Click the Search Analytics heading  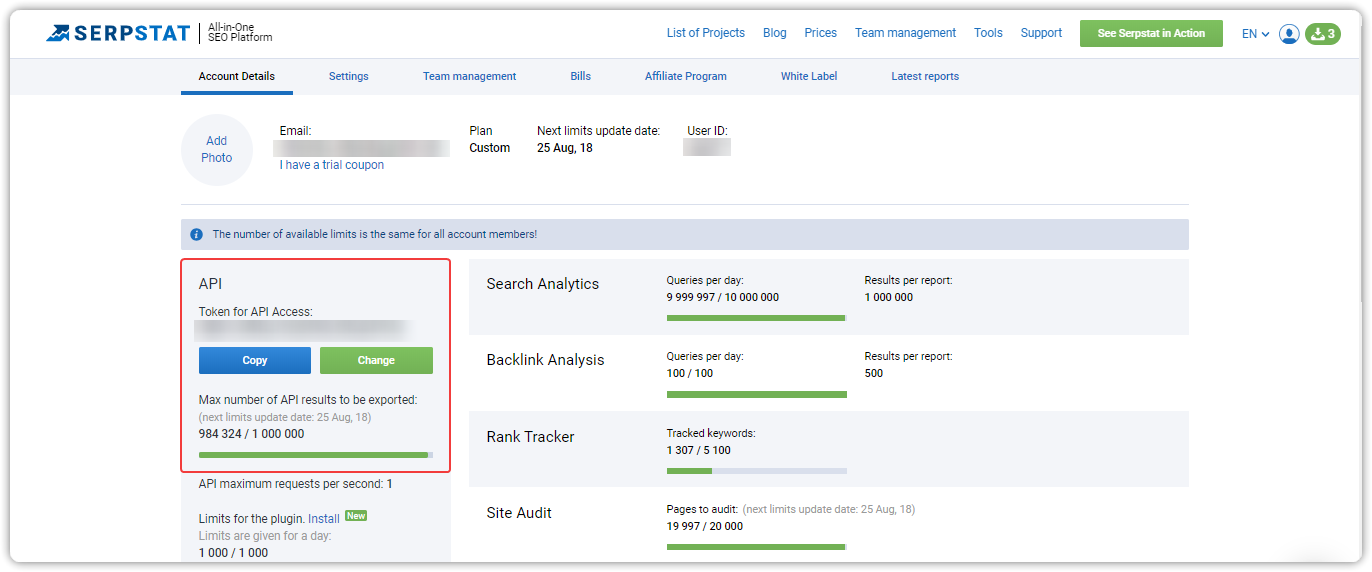click(x=543, y=284)
